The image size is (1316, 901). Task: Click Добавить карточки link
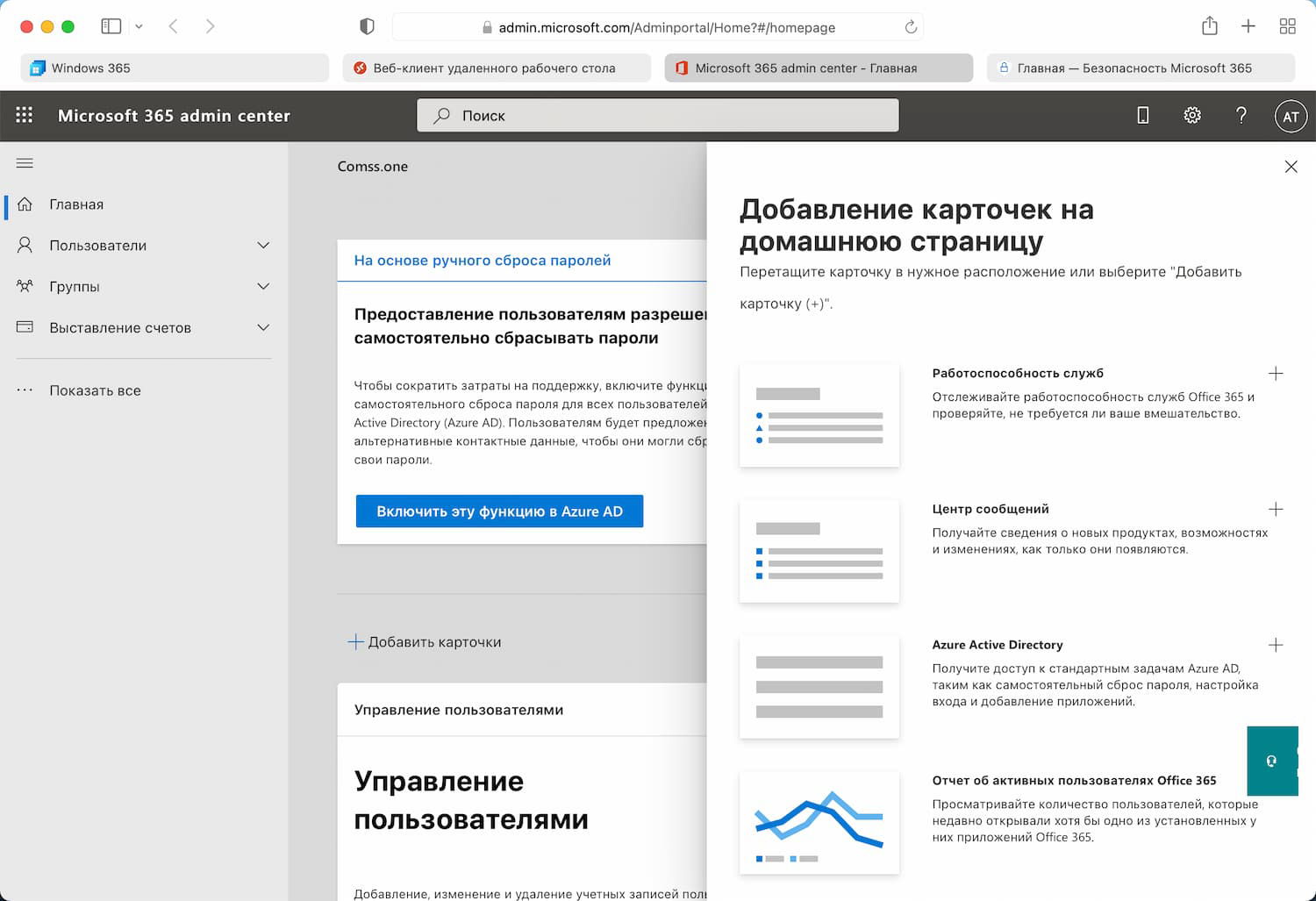(x=425, y=642)
